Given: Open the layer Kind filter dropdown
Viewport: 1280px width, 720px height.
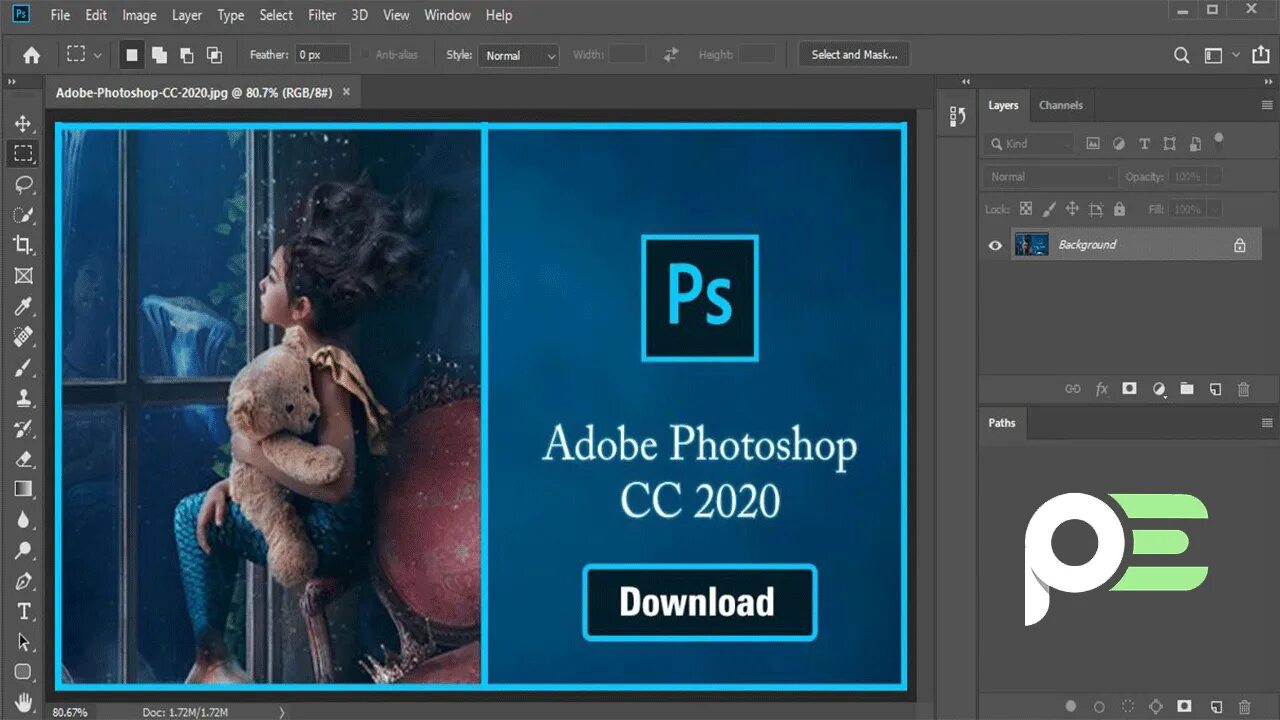Looking at the screenshot, I should (1029, 144).
